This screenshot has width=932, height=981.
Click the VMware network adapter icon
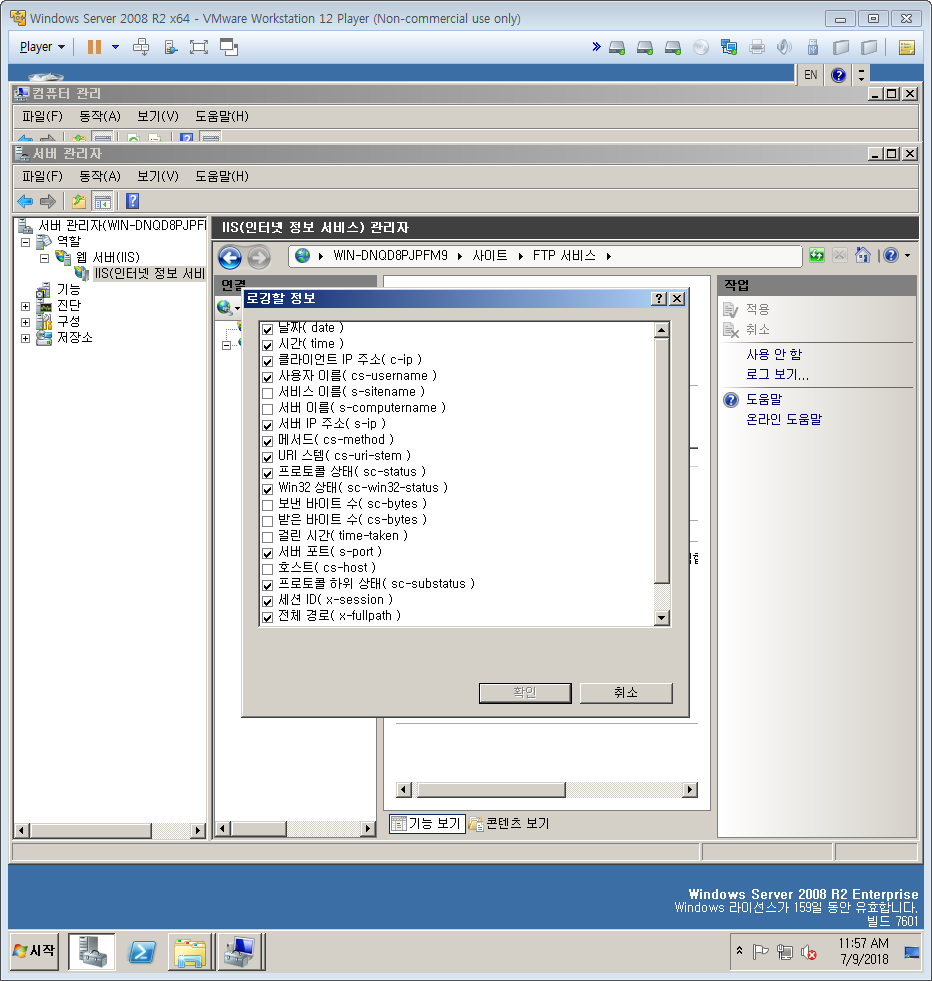pyautogui.click(x=729, y=47)
